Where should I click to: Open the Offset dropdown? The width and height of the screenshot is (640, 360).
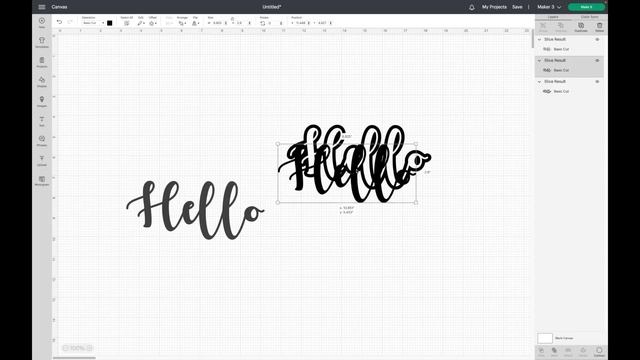pyautogui.click(x=153, y=23)
